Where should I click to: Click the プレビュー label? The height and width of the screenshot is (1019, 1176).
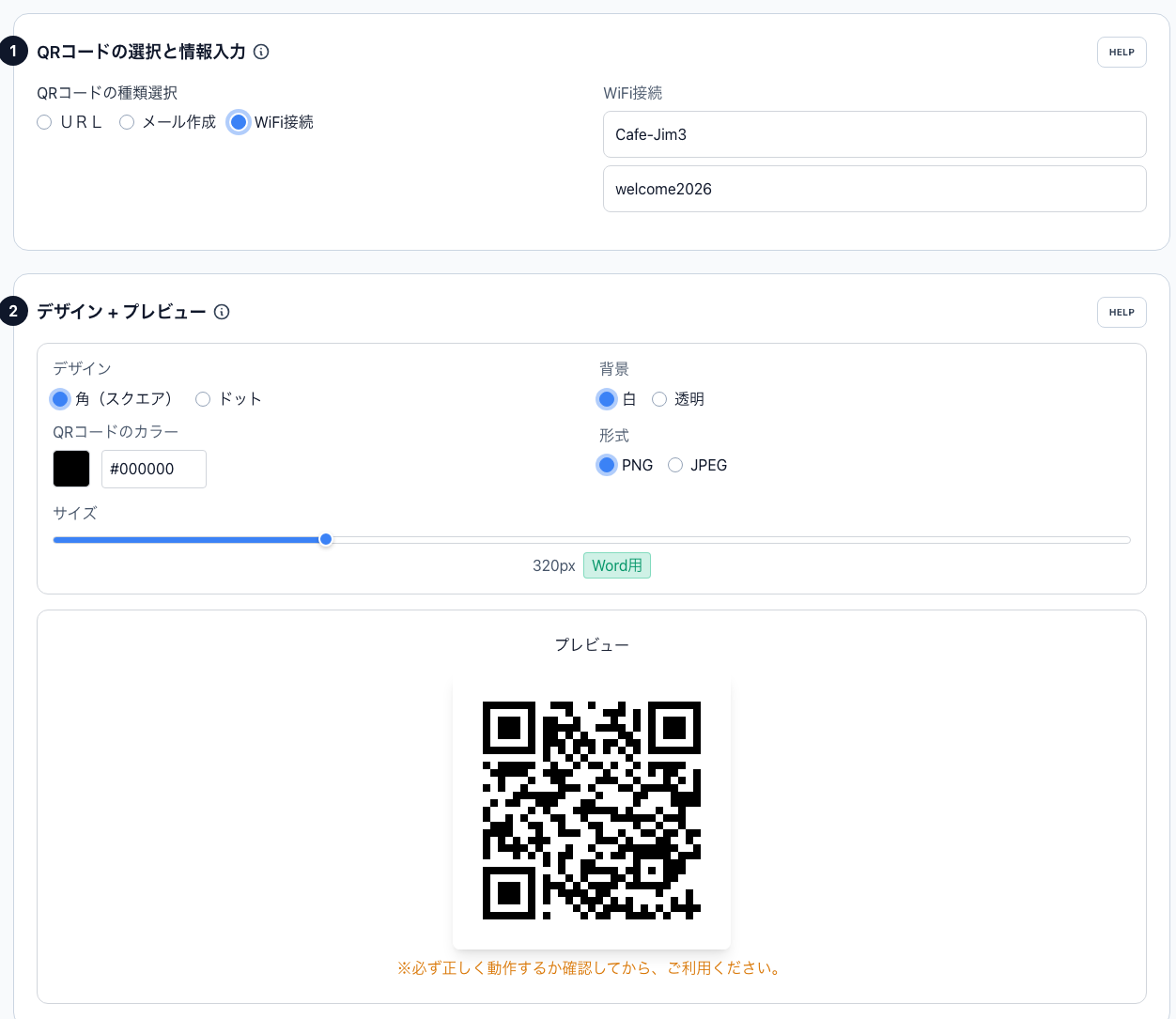[592, 645]
